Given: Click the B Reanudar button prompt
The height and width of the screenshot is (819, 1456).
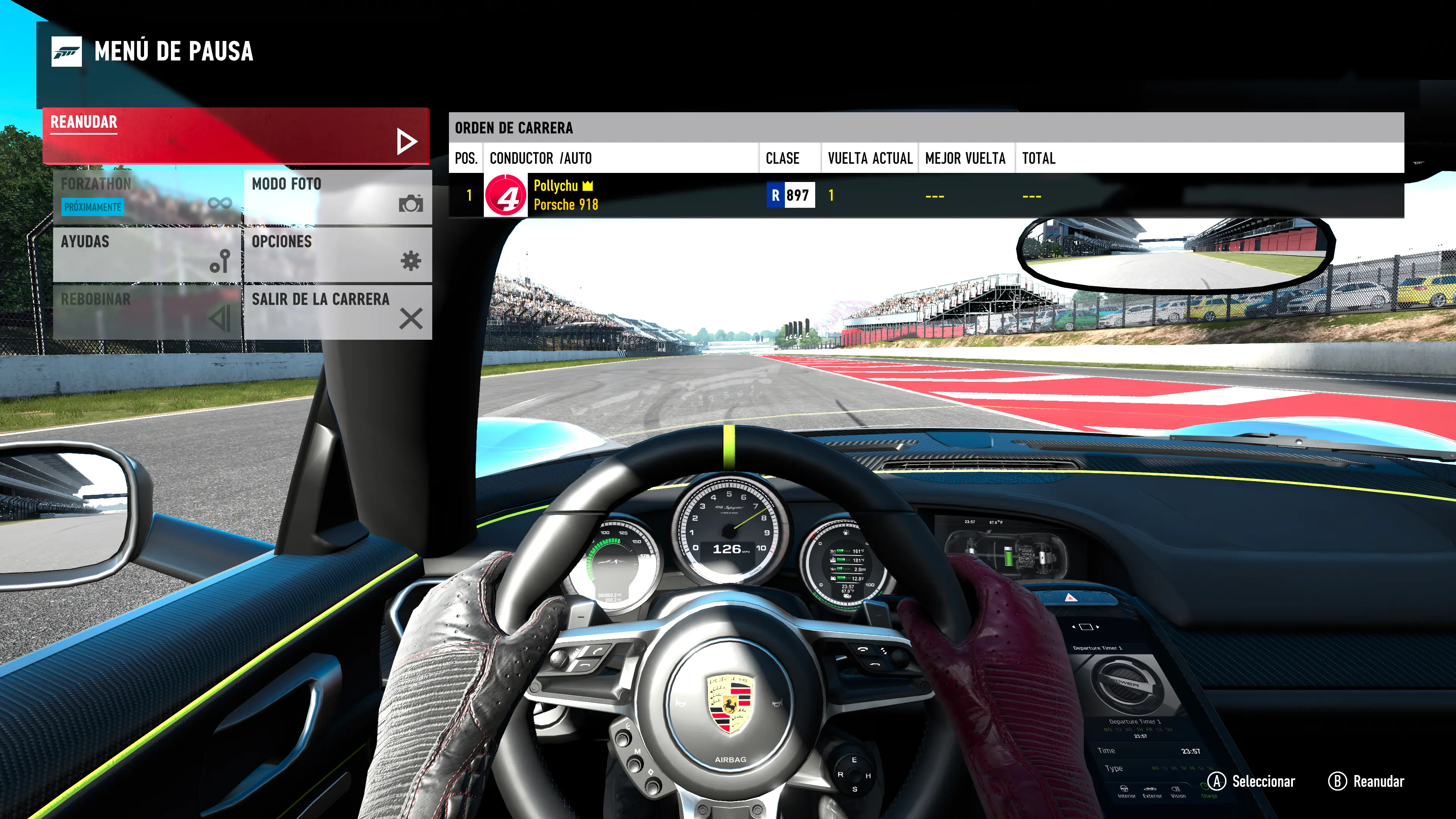Looking at the screenshot, I should [x=1366, y=781].
